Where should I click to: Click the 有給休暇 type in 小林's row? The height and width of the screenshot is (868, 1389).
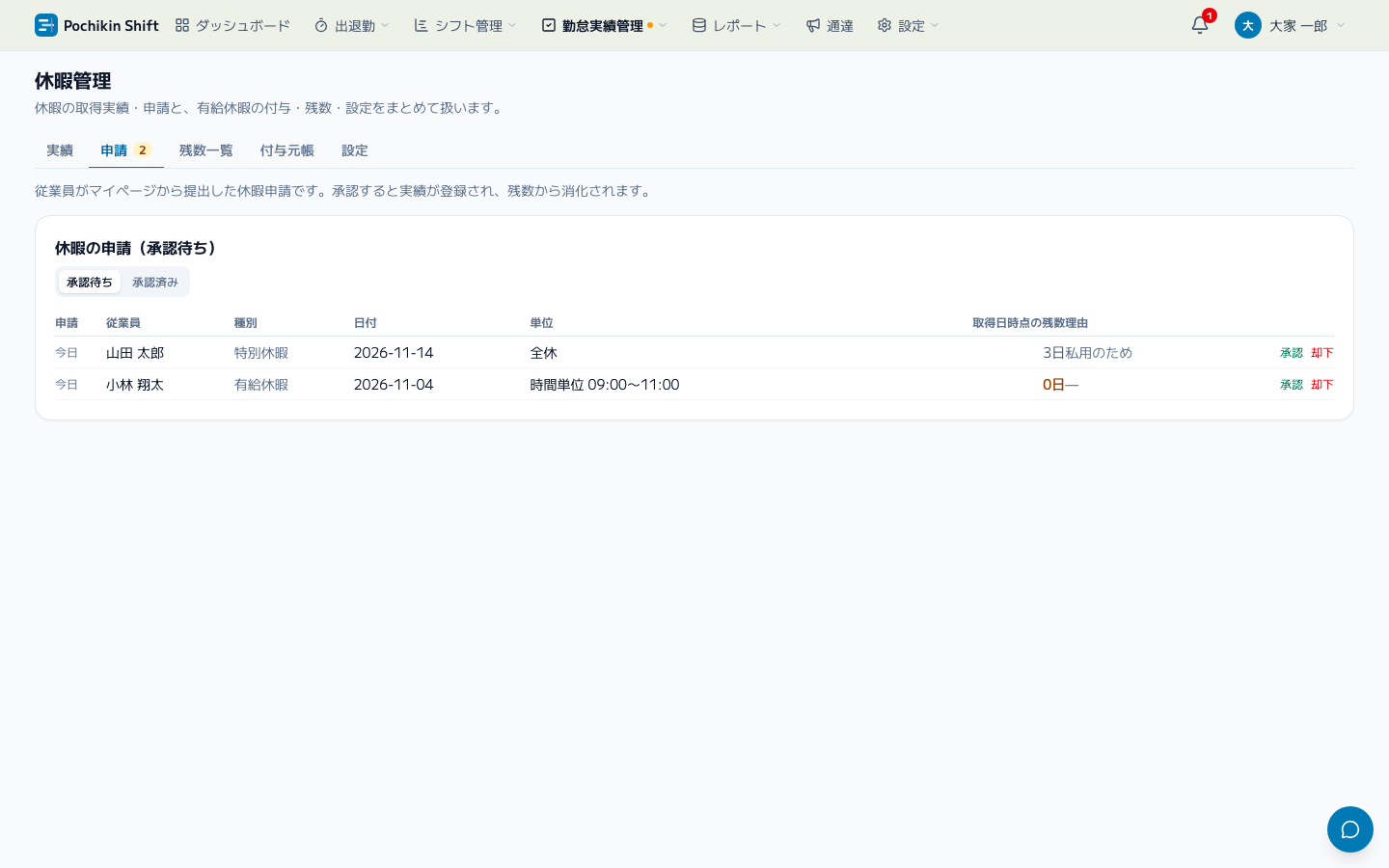click(261, 385)
